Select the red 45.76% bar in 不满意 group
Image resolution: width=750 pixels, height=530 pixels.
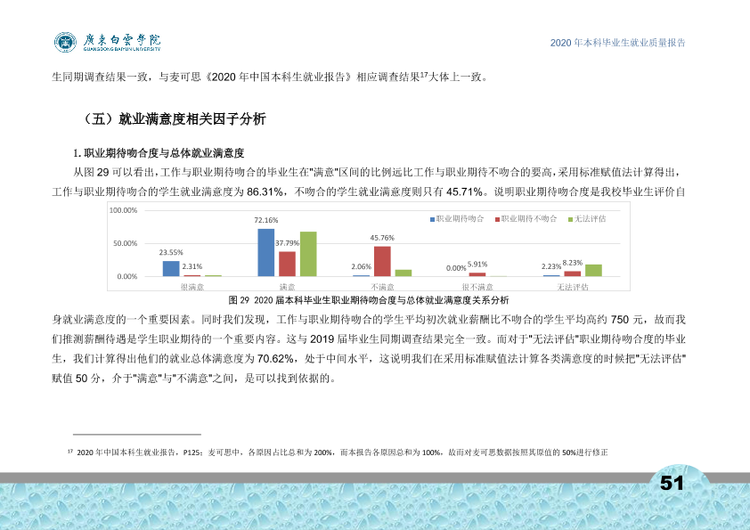[382, 261]
